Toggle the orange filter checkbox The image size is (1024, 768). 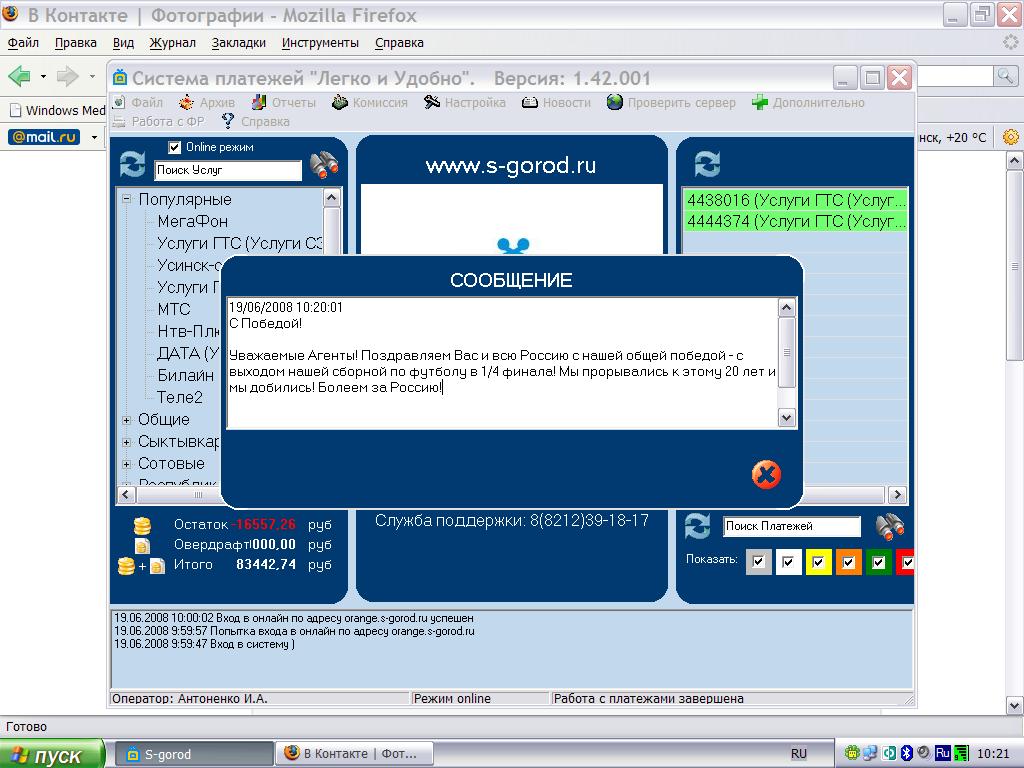coord(849,563)
